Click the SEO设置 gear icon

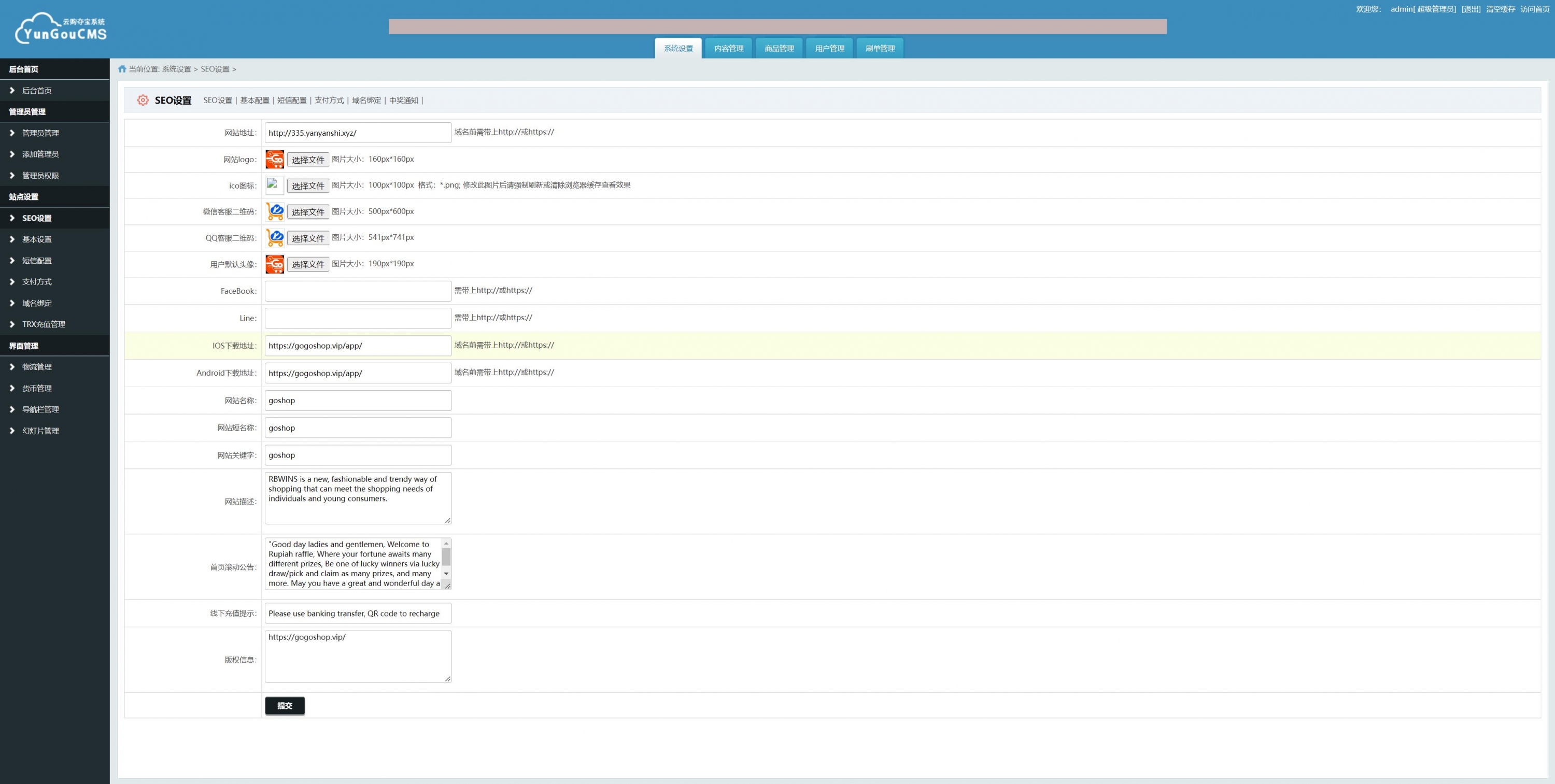pyautogui.click(x=143, y=100)
